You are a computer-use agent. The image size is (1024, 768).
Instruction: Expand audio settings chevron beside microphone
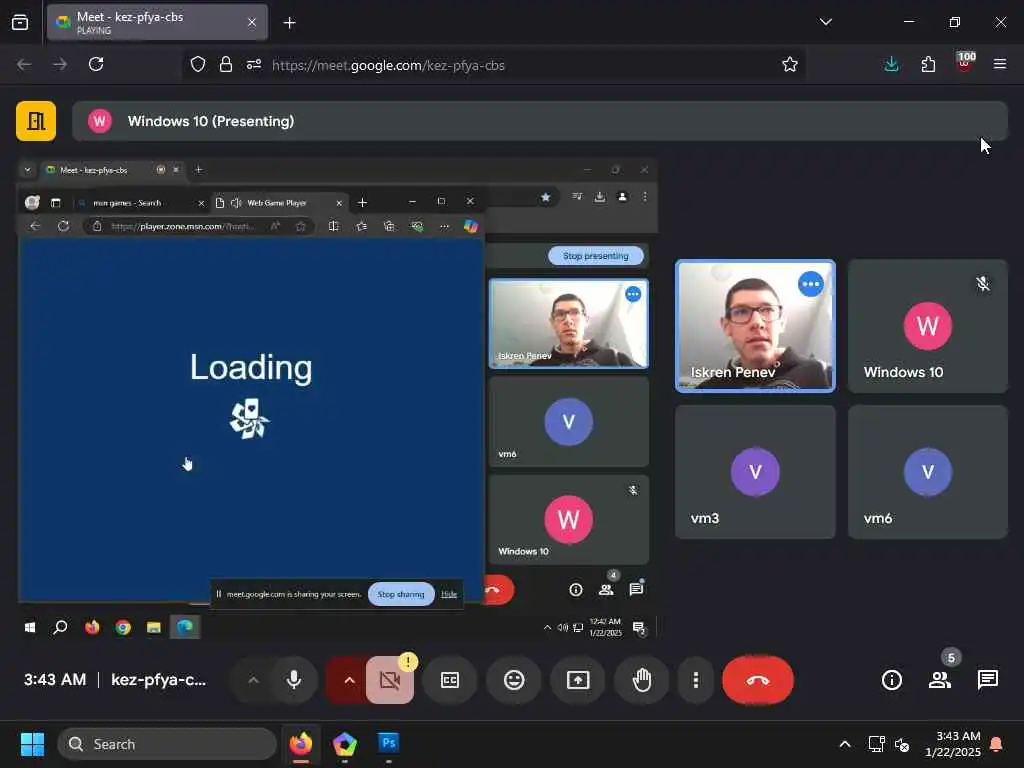point(253,680)
